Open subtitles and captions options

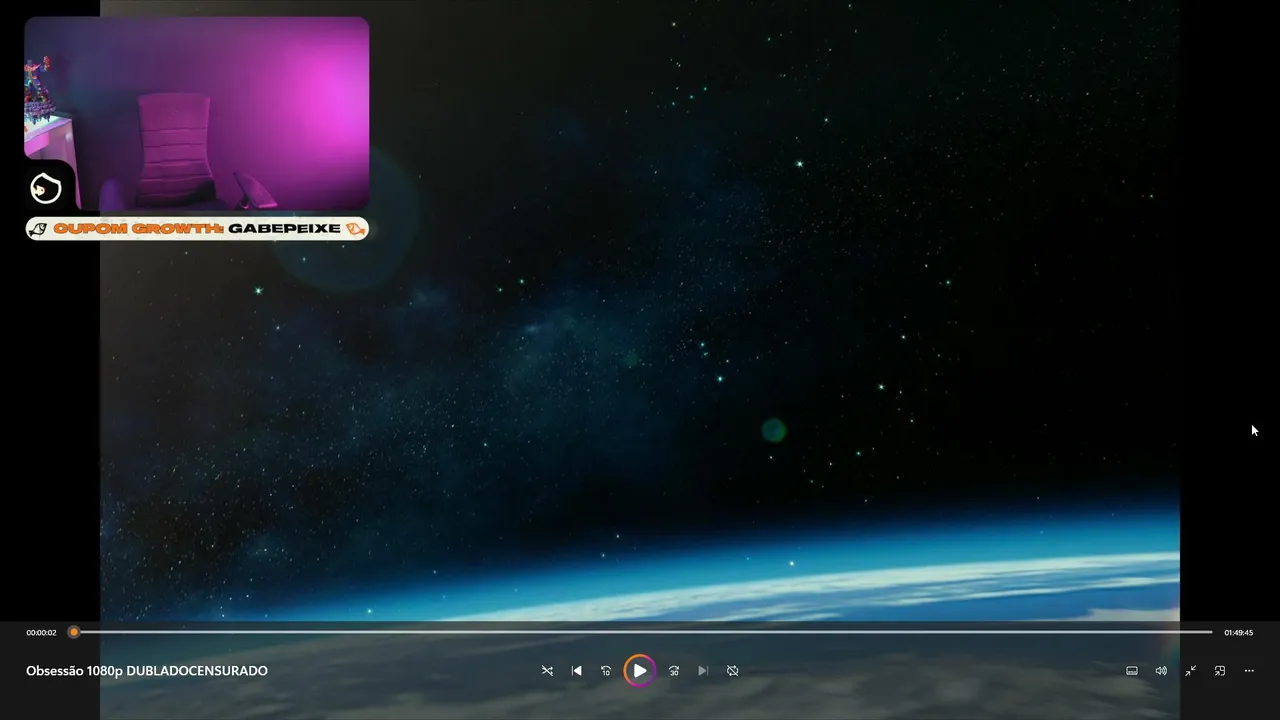[1132, 671]
